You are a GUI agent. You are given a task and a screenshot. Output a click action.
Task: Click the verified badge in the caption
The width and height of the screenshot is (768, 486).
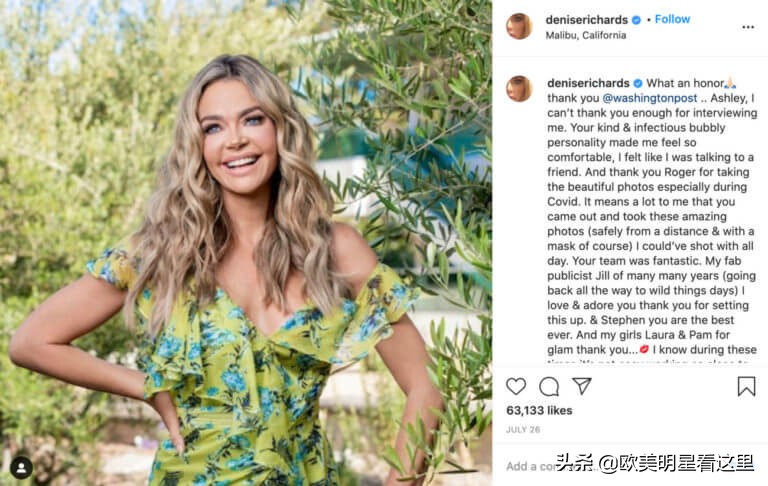pyautogui.click(x=638, y=83)
